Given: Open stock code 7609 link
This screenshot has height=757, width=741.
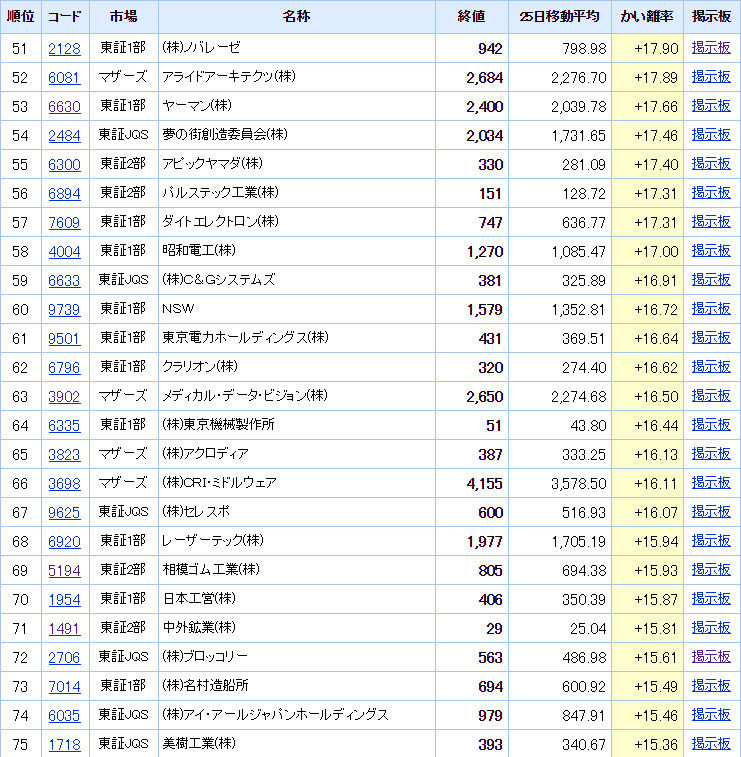Looking at the screenshot, I should (x=64, y=223).
